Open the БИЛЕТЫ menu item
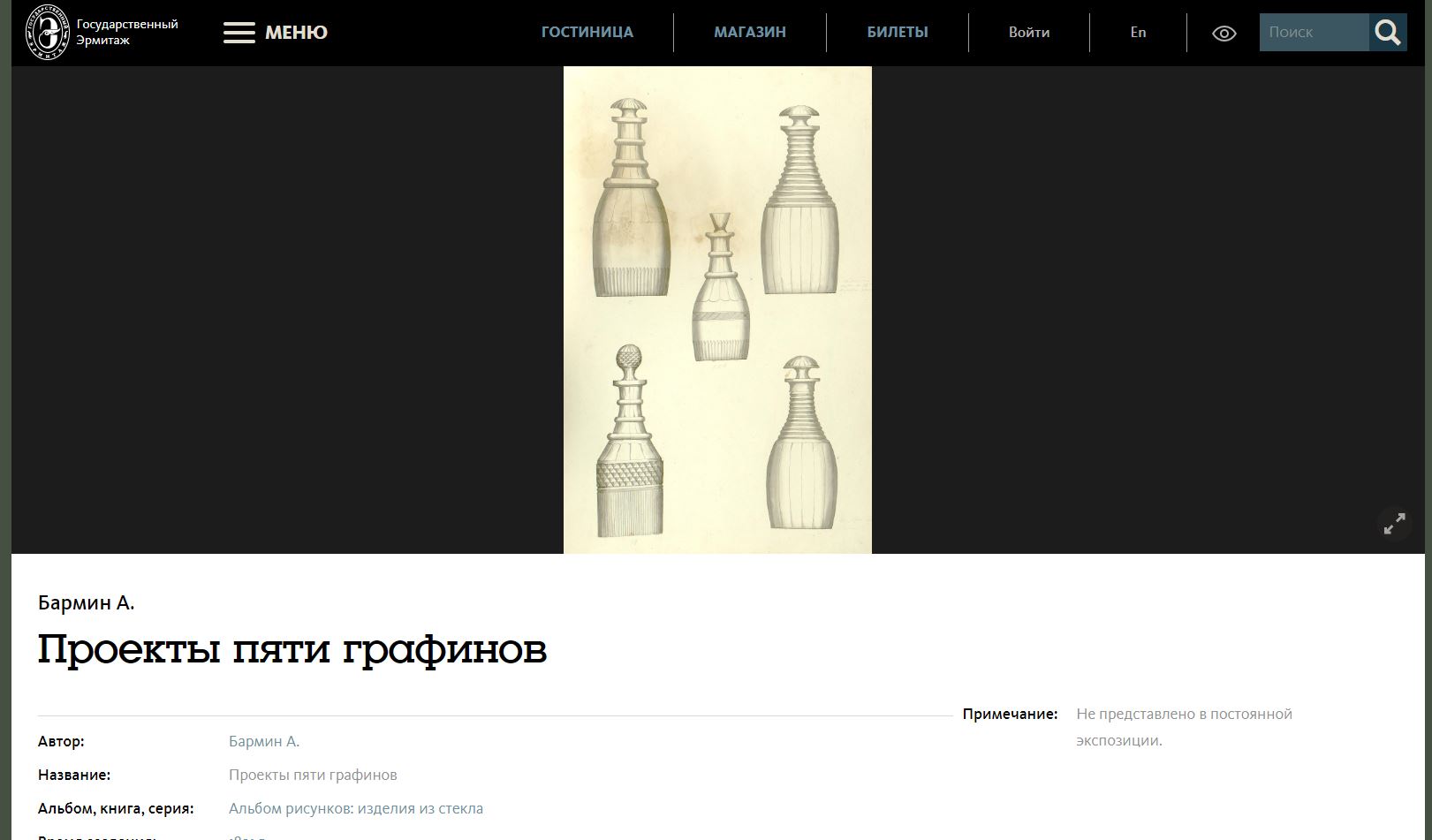1432x840 pixels. click(x=898, y=32)
